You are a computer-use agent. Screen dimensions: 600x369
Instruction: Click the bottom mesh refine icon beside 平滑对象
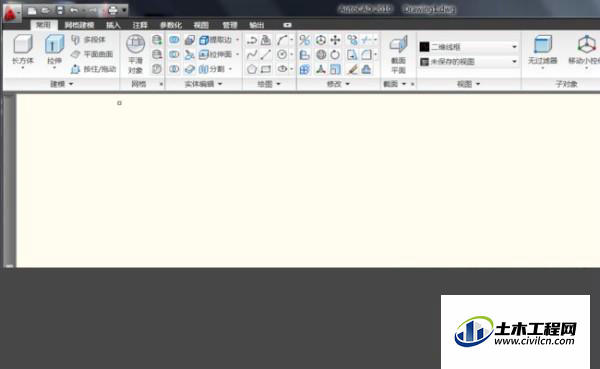(x=157, y=69)
